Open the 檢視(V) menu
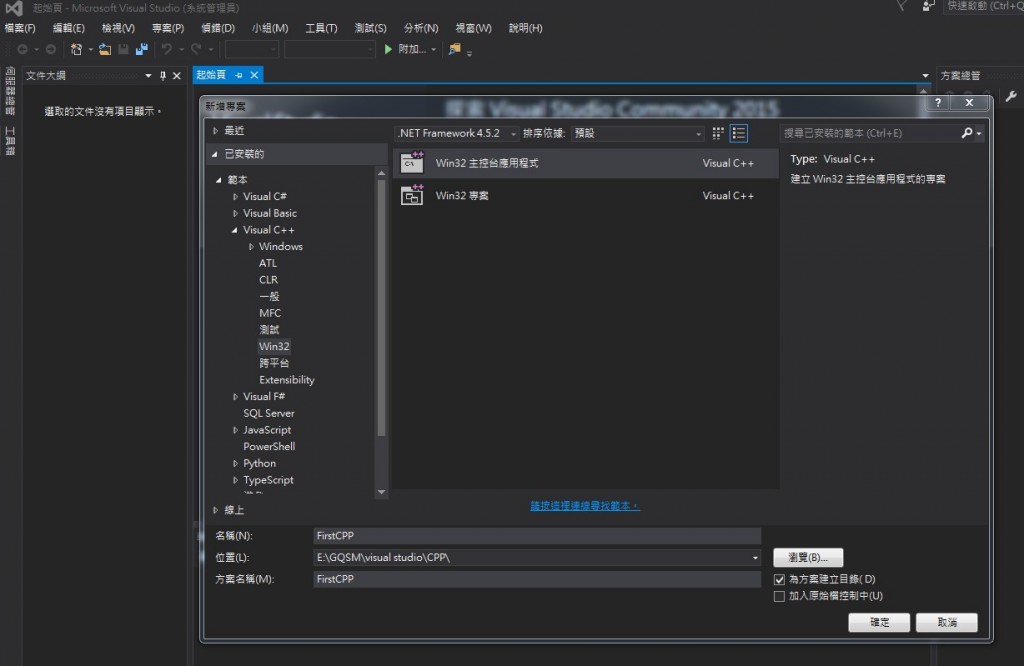This screenshot has width=1024, height=666. [118, 28]
